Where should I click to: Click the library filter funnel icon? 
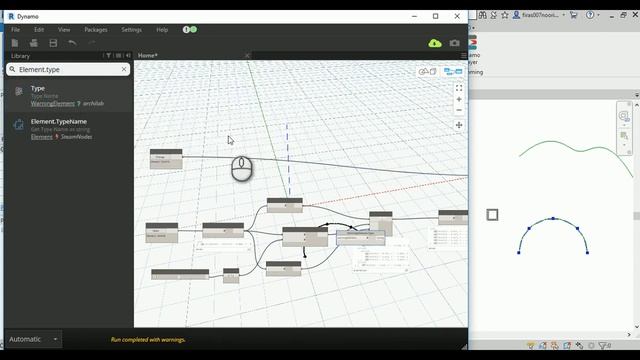[109, 56]
